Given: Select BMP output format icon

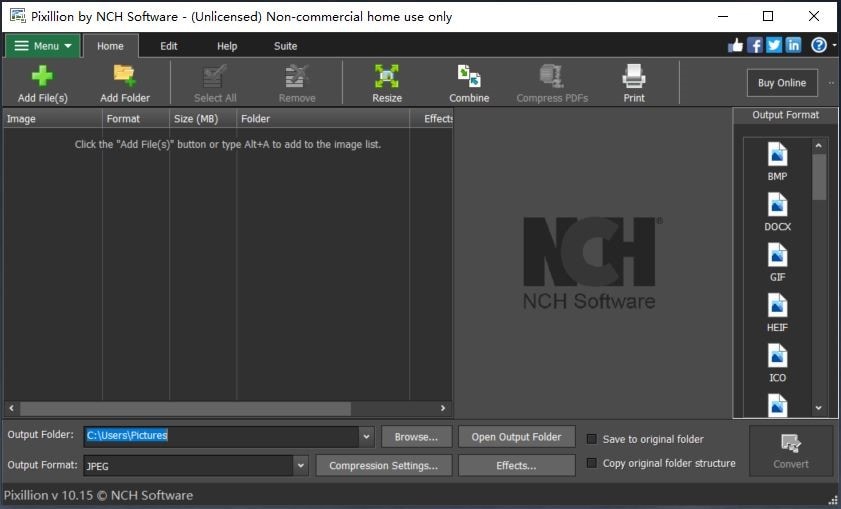Looking at the screenshot, I should point(777,154).
